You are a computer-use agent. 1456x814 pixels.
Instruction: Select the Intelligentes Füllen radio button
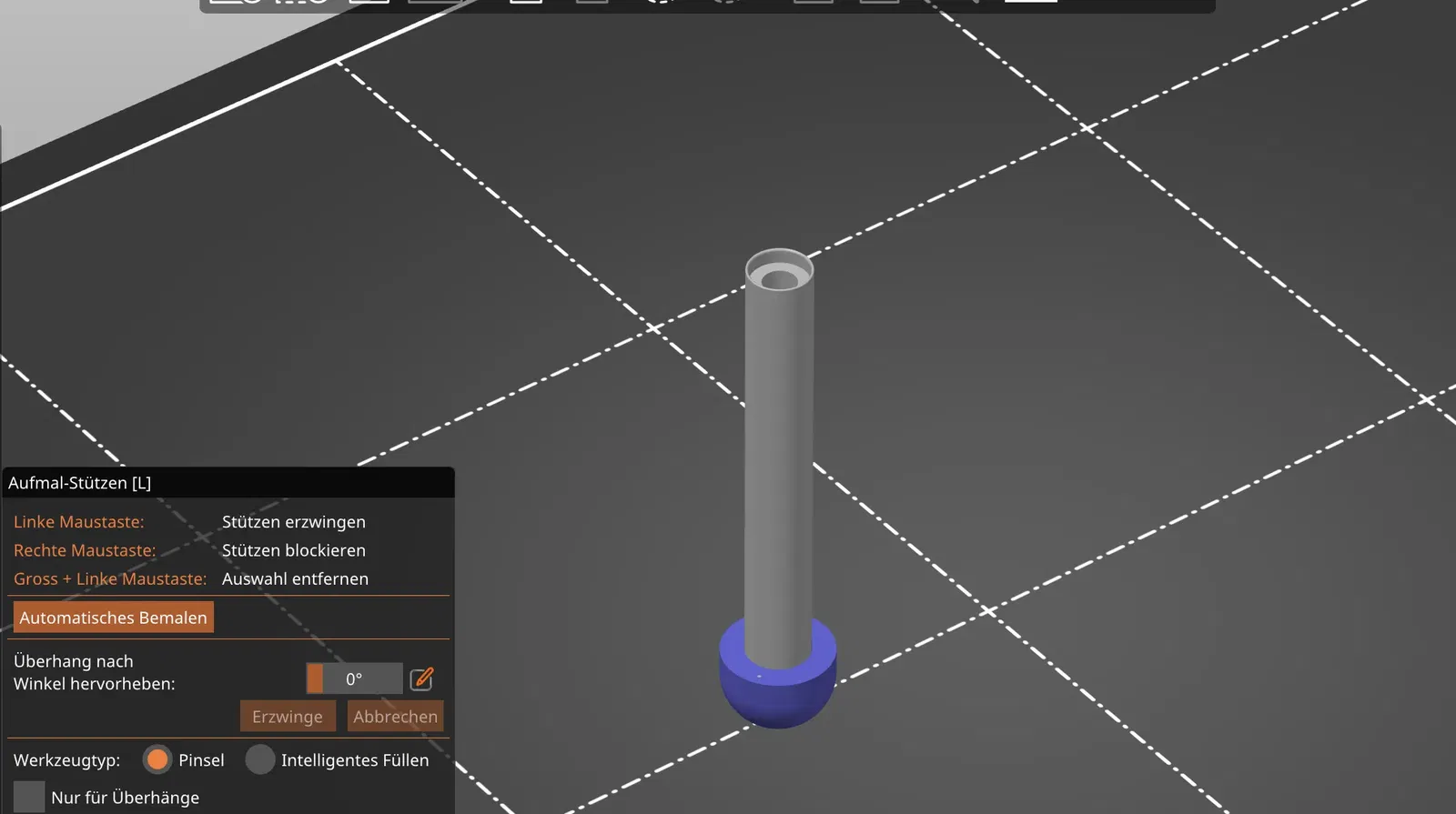click(260, 759)
